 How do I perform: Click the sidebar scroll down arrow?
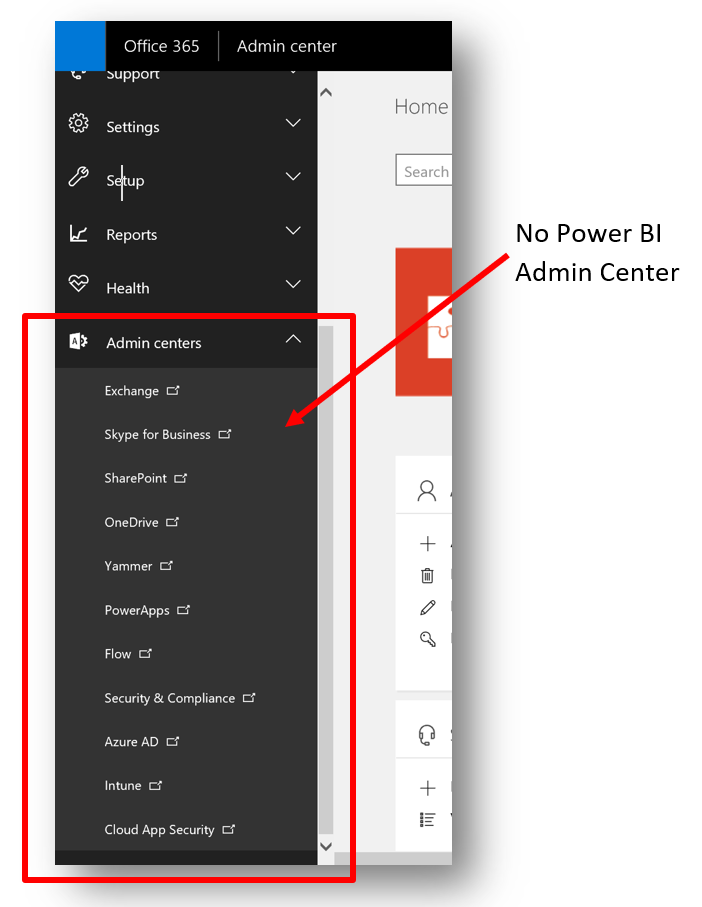(326, 846)
